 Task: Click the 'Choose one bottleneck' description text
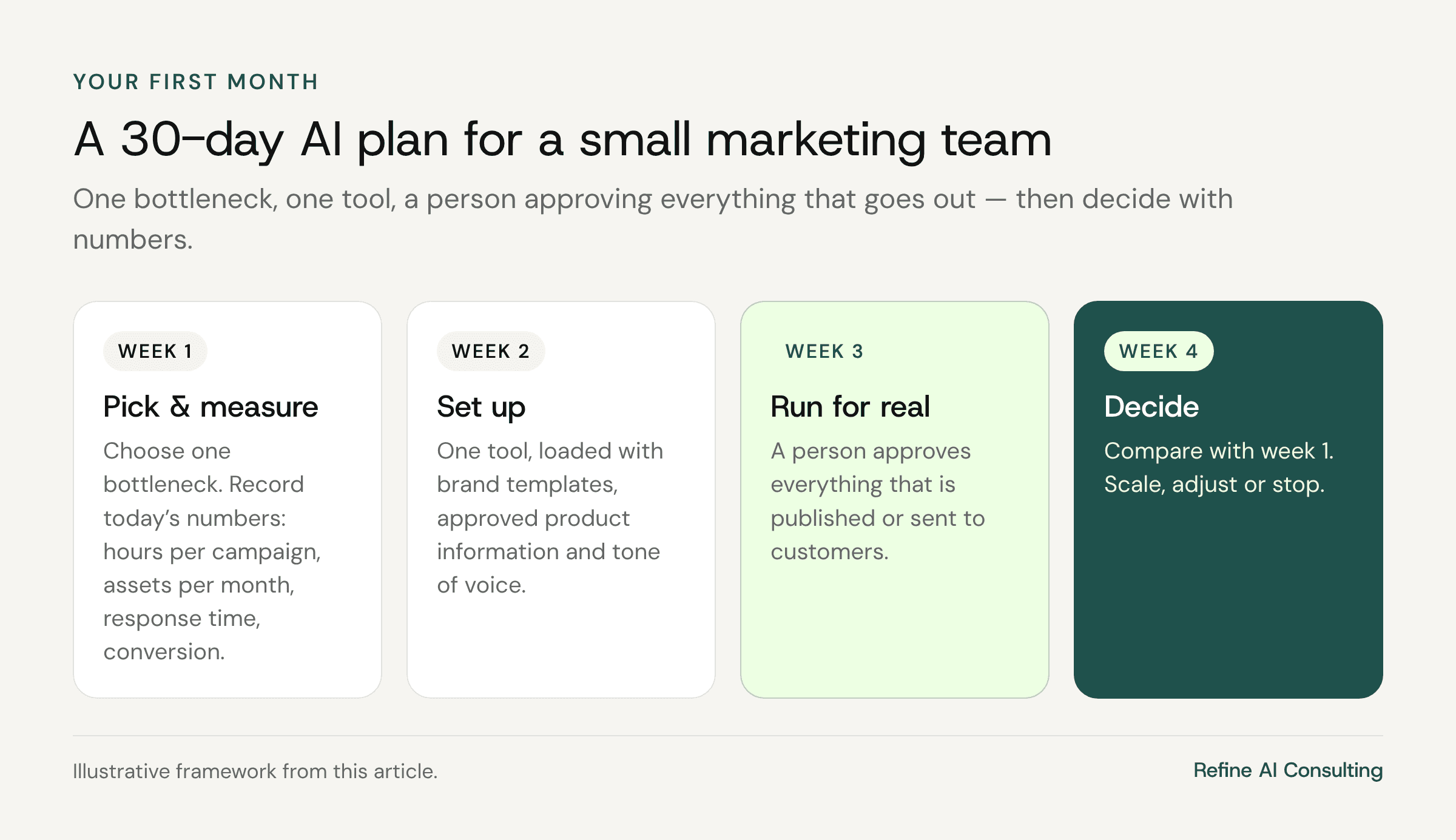click(x=212, y=551)
